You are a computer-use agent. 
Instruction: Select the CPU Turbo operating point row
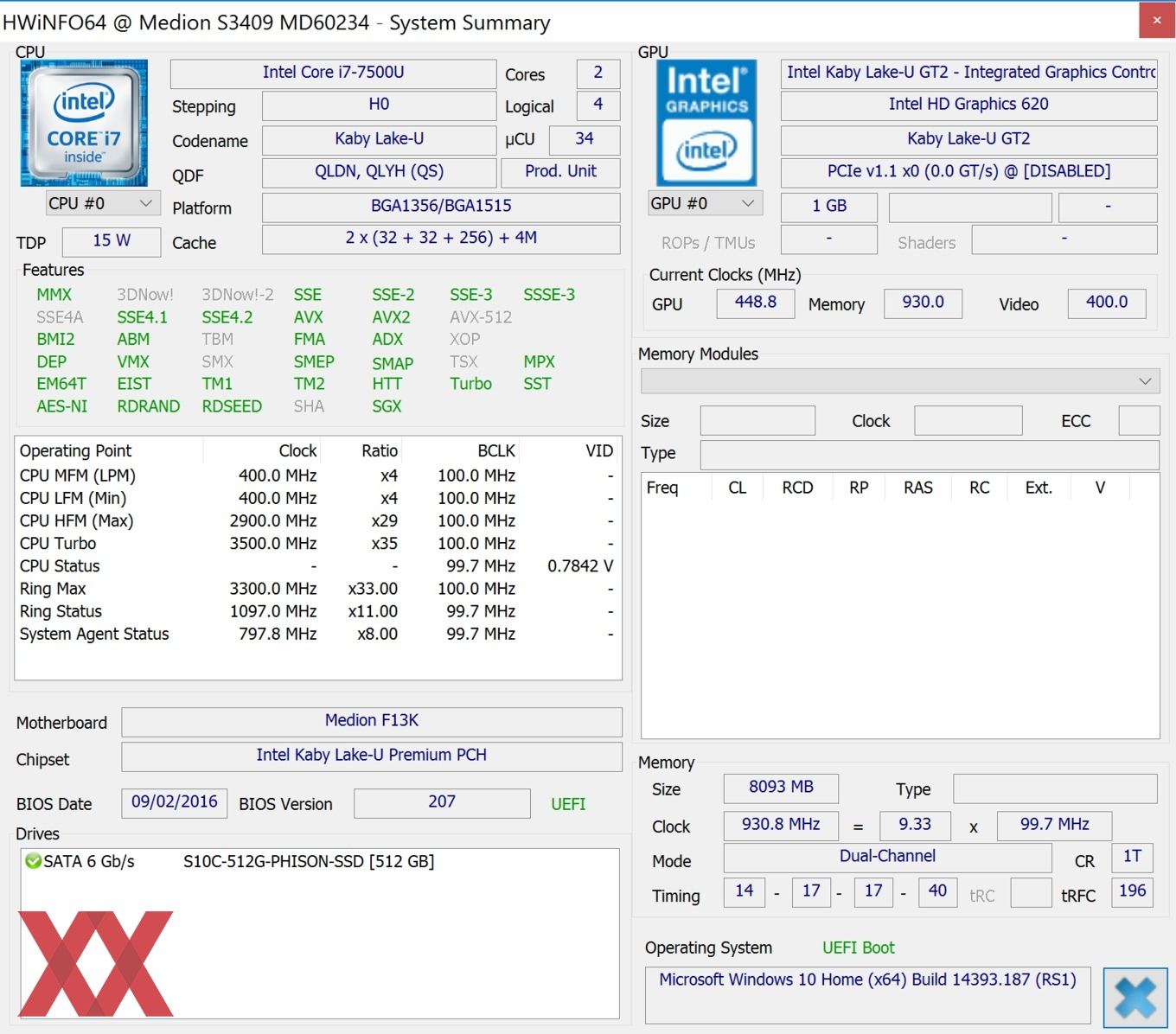pyautogui.click(x=317, y=544)
